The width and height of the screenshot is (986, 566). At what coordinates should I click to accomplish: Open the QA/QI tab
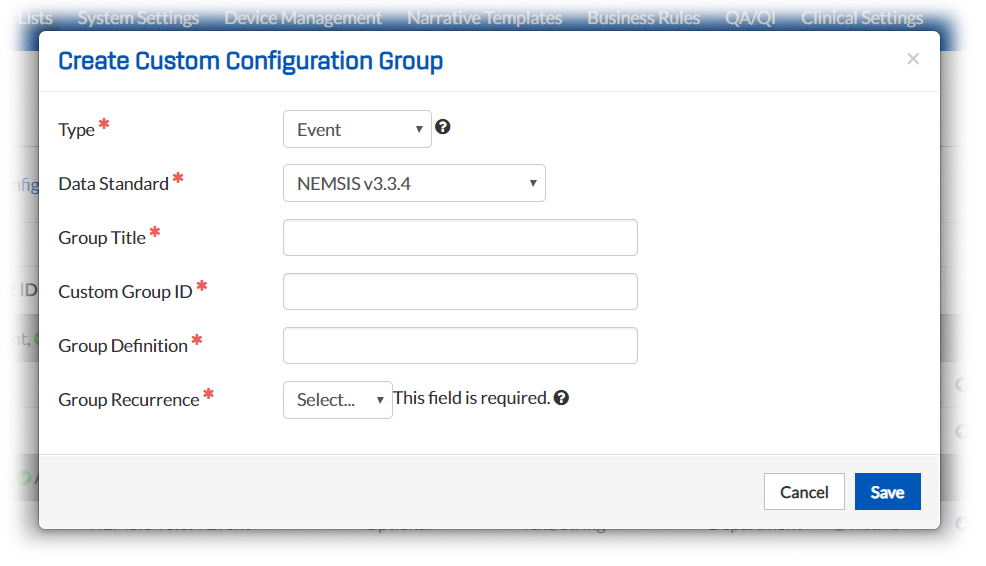tap(750, 18)
